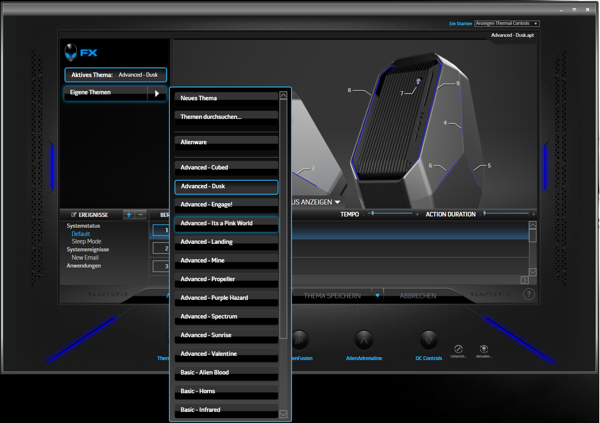Select Sleep Mode event
The height and width of the screenshot is (423, 600).
click(86, 242)
